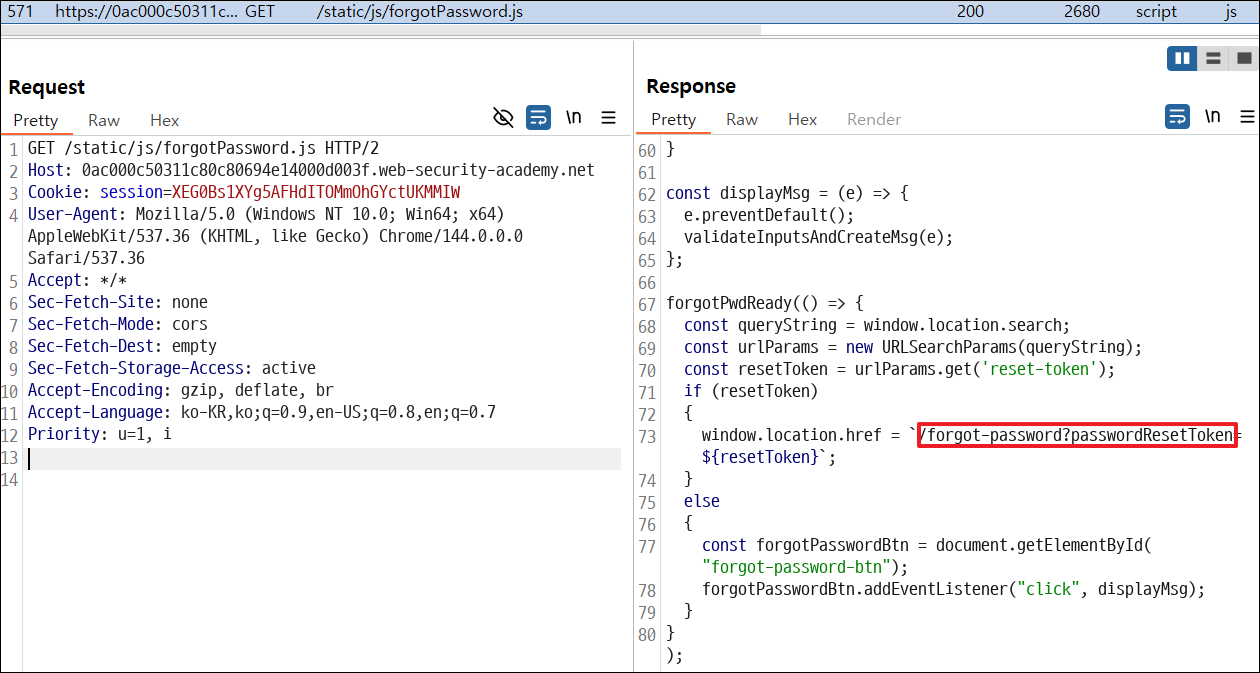Select history row 571 forgotPassword.js
This screenshot has height=673, width=1260.
tap(630, 12)
